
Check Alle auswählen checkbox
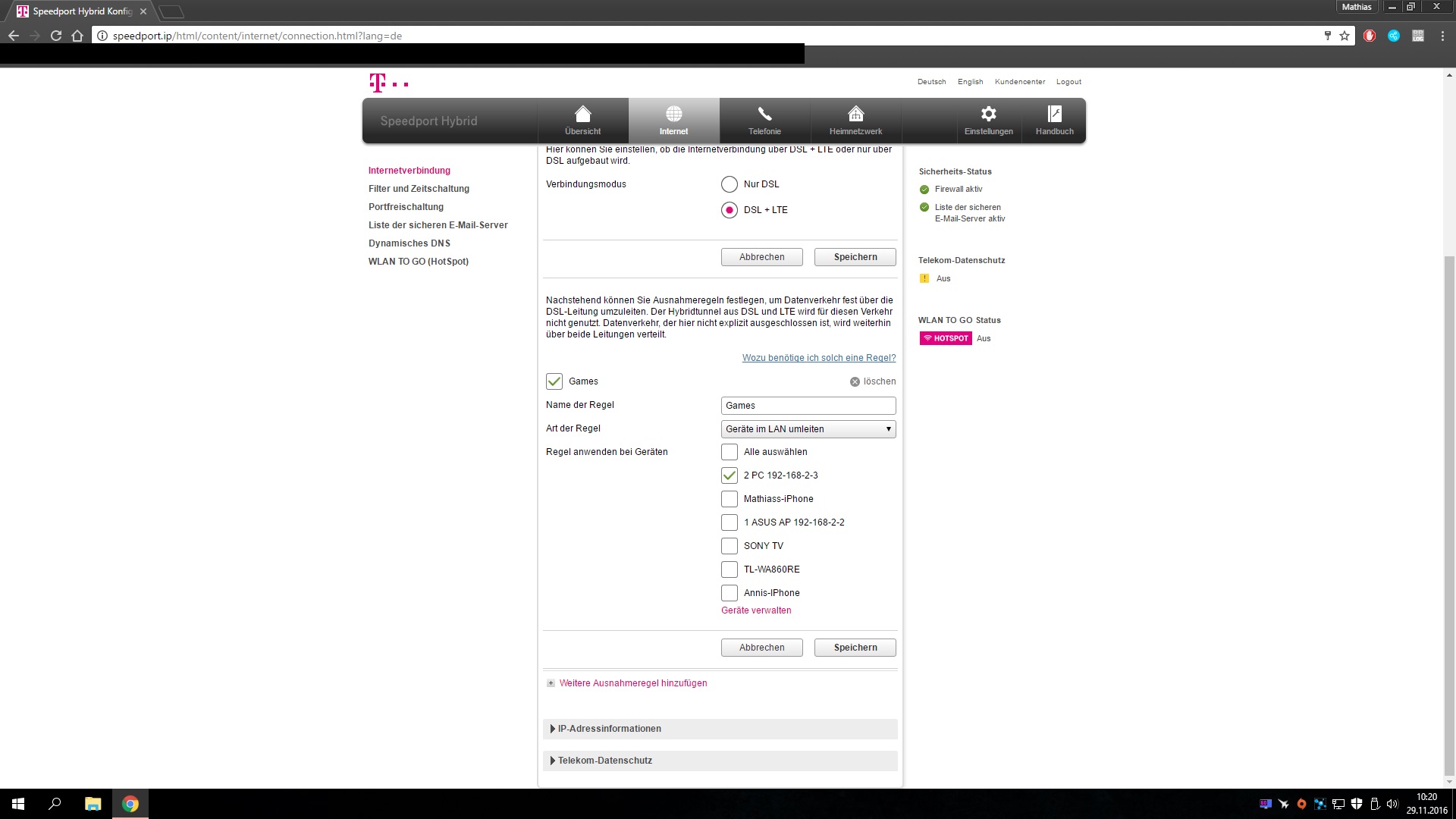(730, 452)
